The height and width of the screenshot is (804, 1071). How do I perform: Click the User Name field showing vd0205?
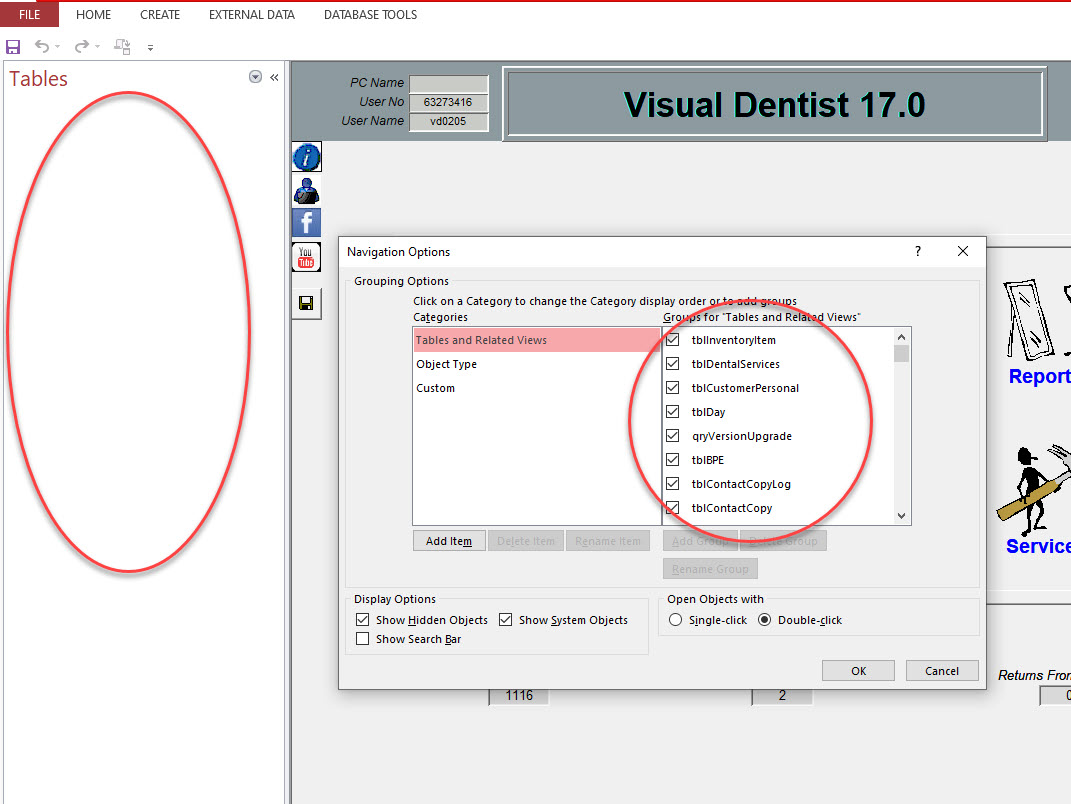pos(449,122)
